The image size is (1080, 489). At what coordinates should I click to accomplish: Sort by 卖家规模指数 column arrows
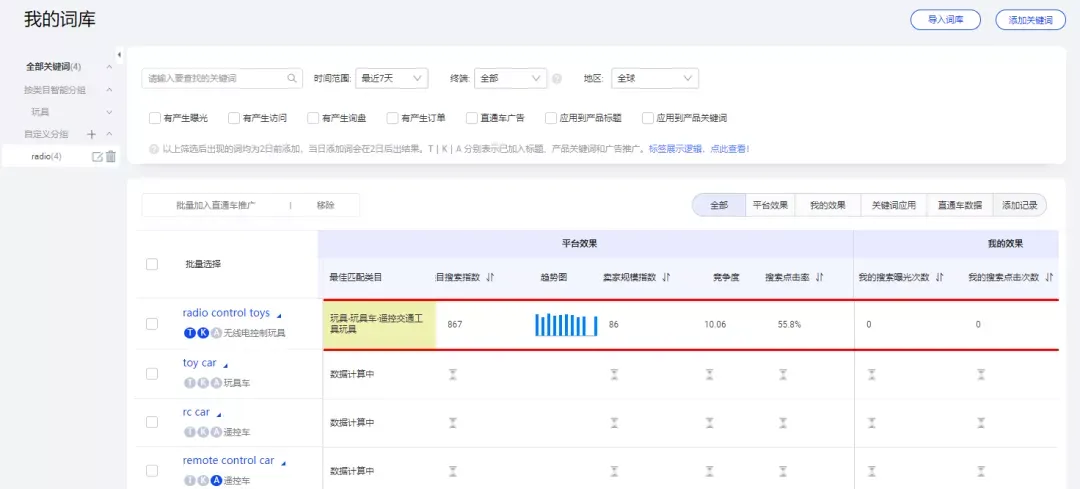point(666,277)
